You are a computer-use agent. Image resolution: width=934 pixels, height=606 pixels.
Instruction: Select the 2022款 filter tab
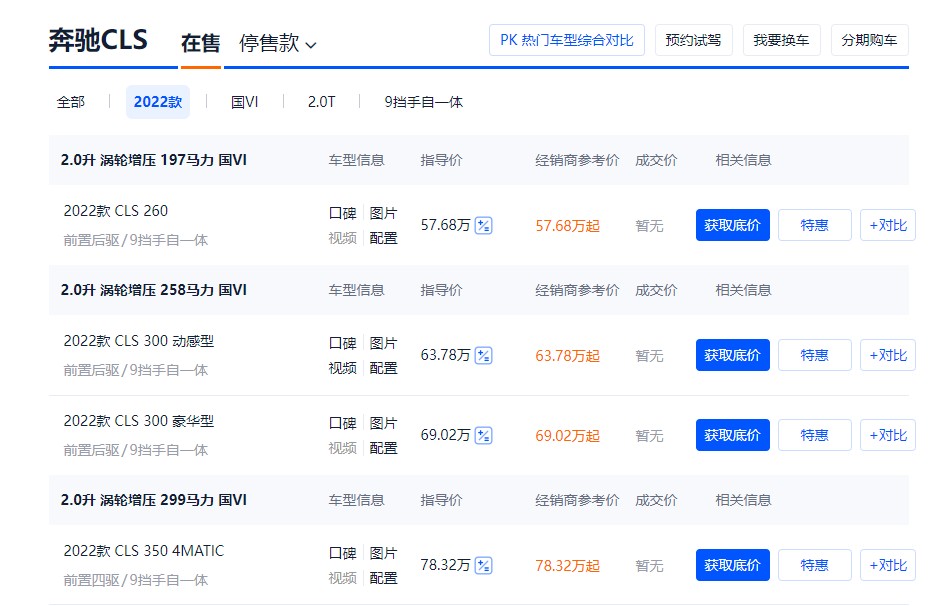158,102
